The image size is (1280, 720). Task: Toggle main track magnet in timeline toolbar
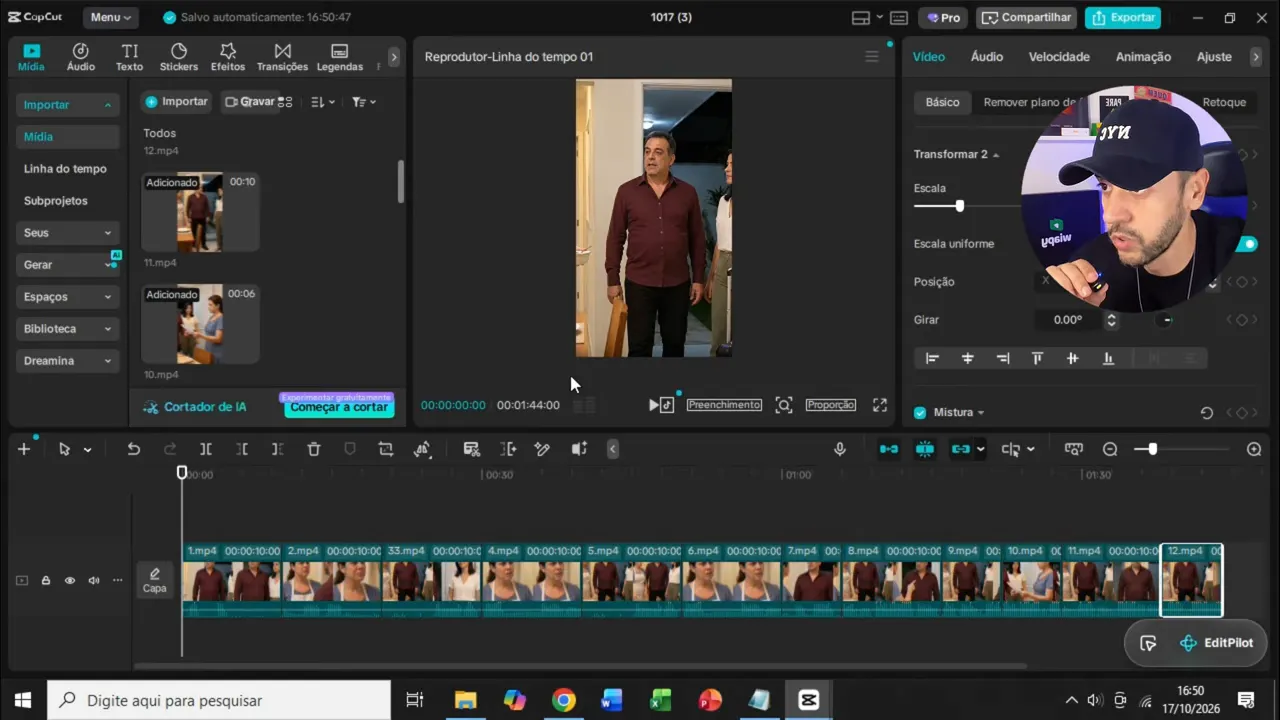[888, 450]
